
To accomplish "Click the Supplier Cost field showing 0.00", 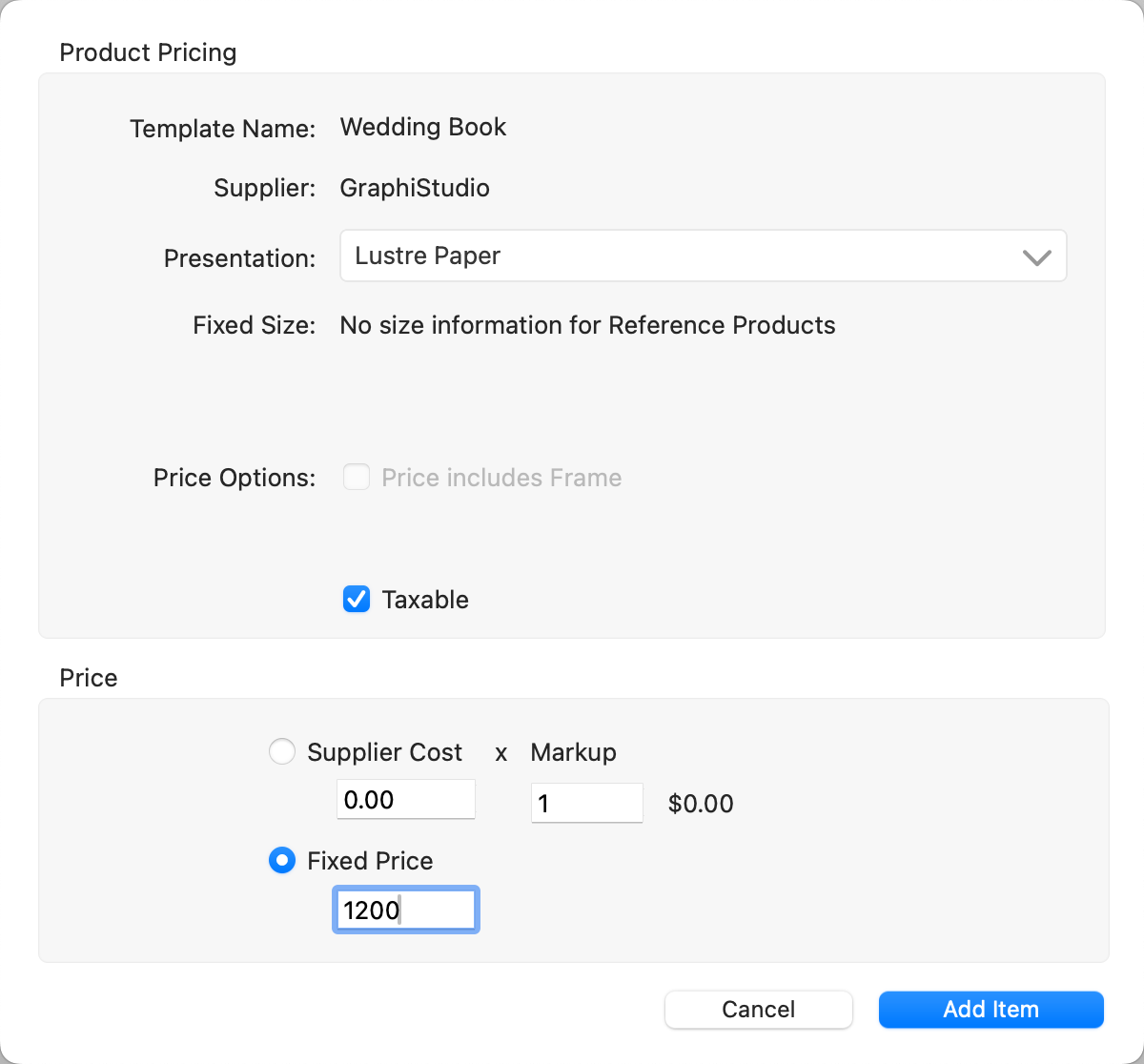I will 405,800.
